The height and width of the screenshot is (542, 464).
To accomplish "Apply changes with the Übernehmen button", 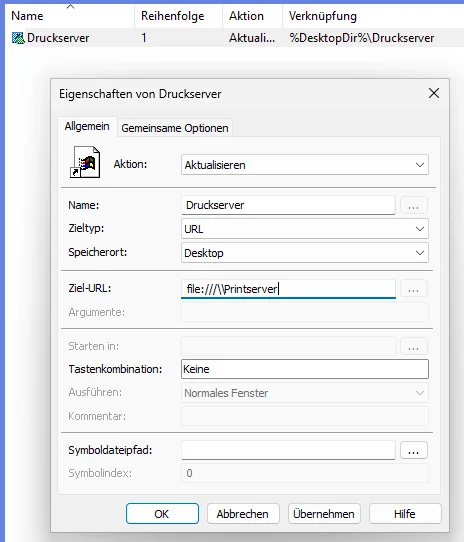I will (324, 514).
